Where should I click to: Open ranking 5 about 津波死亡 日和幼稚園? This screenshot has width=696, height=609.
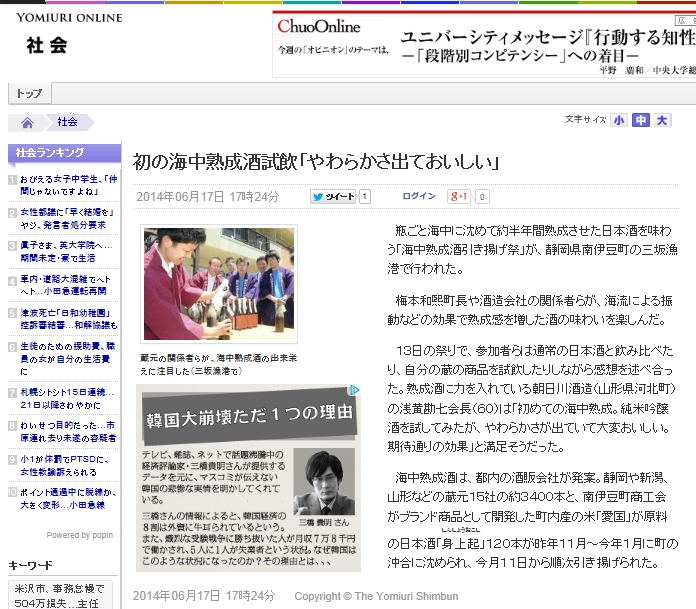coord(68,319)
